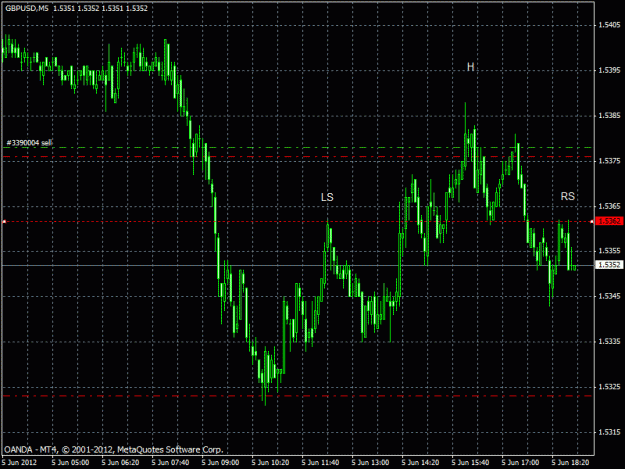625x469 pixels.
Task: Click the 5 Jun 2012 date label
Action: pyautogui.click(x=19, y=463)
